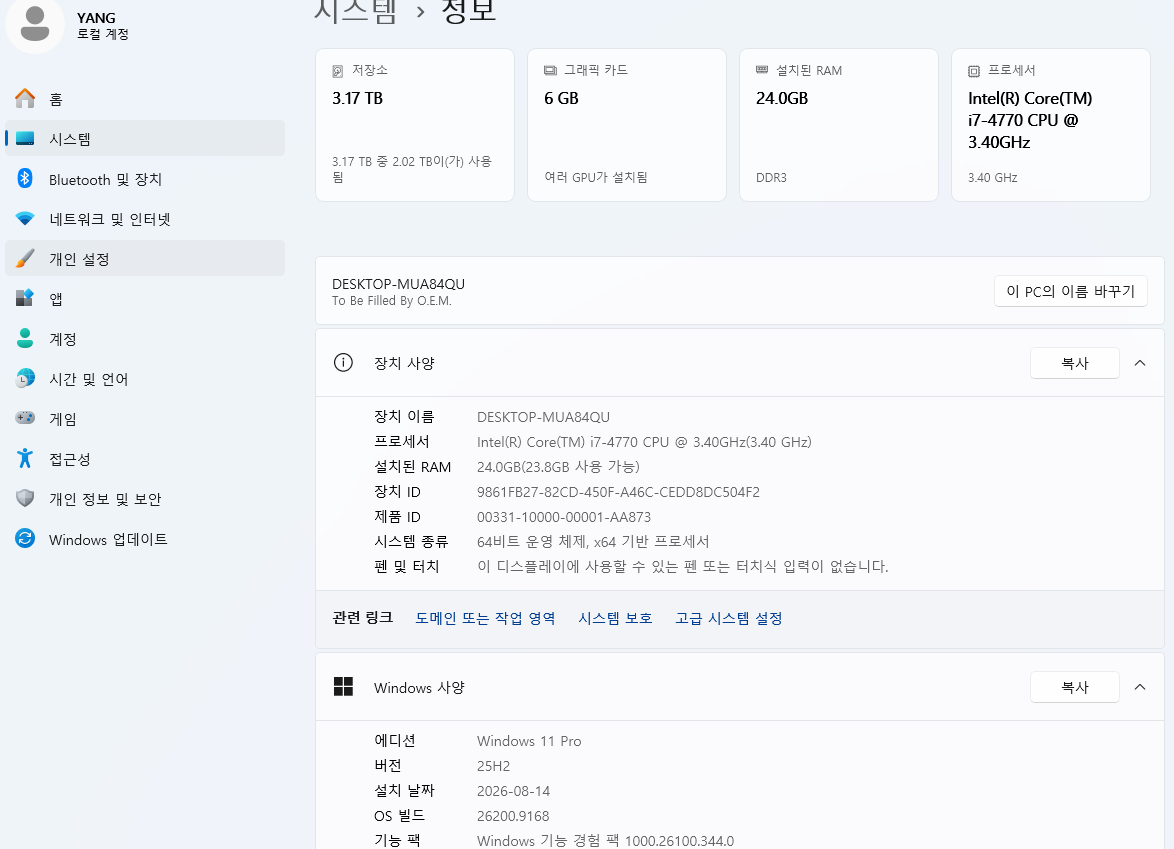Viewport: 1174px width, 849px height.
Task: Copy Windows 사양 with 복사 button
Action: (x=1074, y=687)
